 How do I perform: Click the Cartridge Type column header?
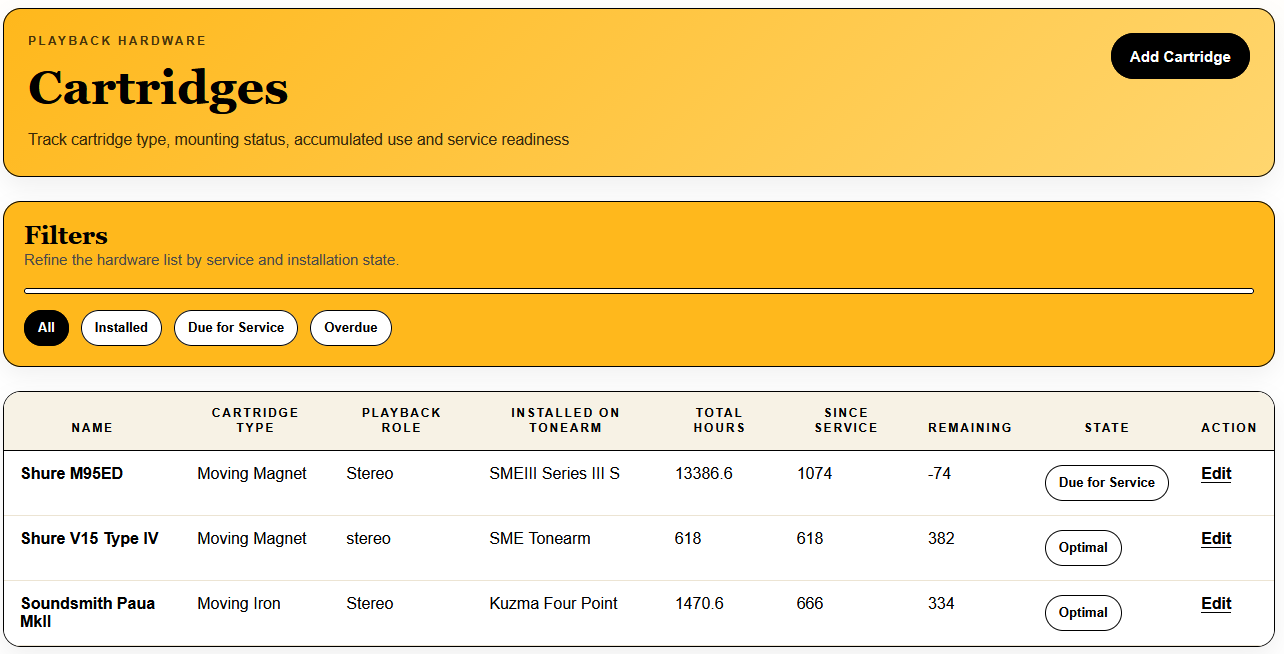[255, 420]
